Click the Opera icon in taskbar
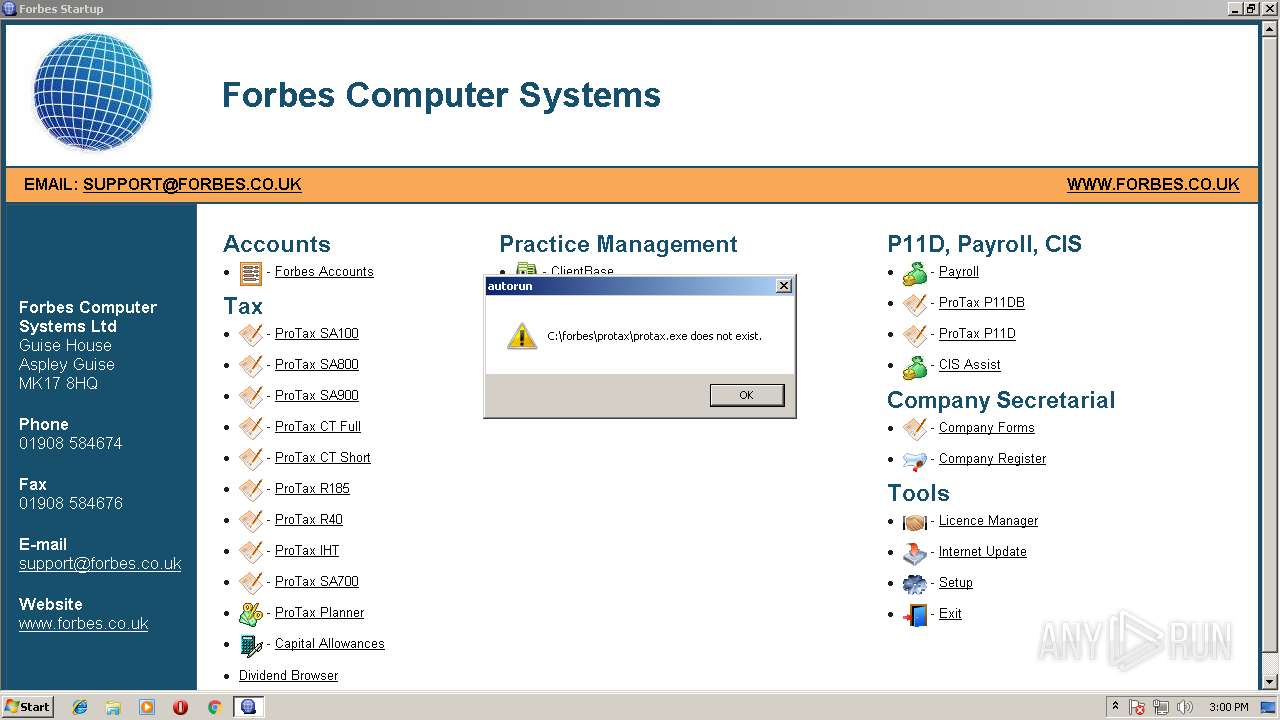The width and height of the screenshot is (1280, 720). 180,707
